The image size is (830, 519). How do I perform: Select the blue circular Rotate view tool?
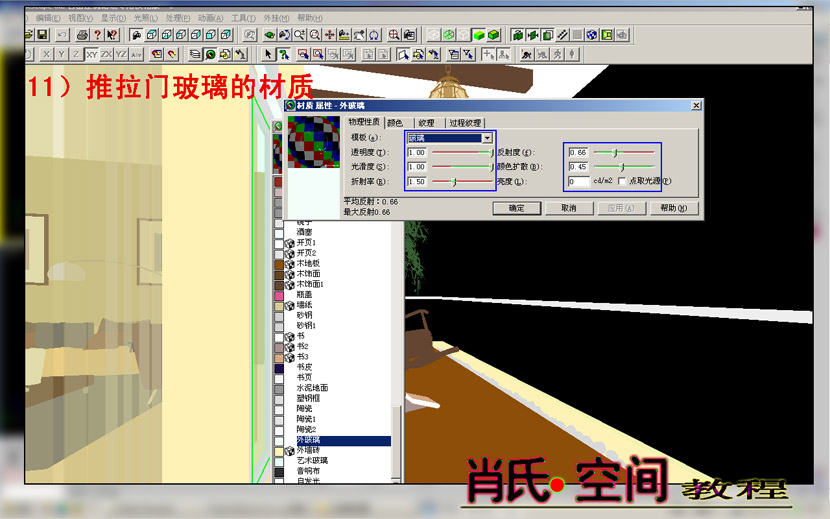374,35
